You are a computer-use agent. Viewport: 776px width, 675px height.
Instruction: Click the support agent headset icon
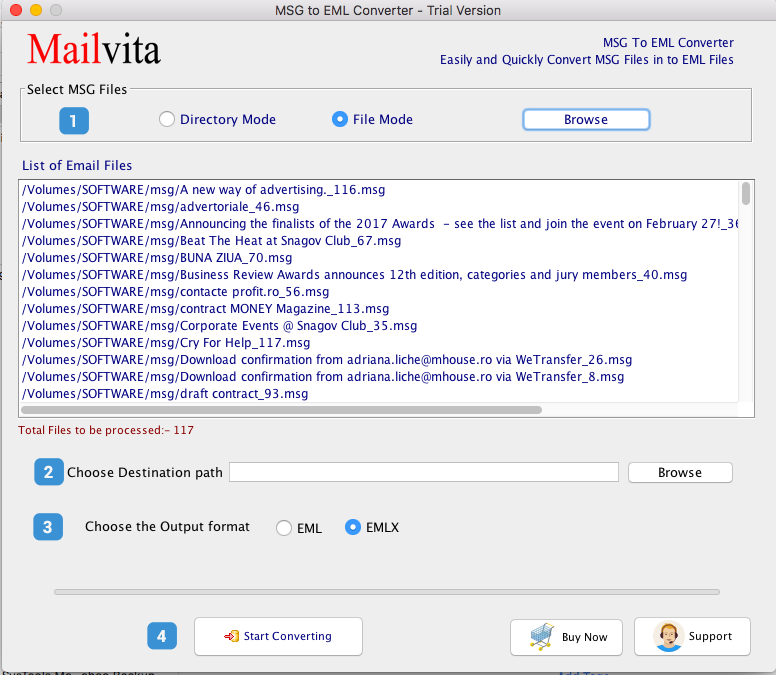tap(669, 636)
